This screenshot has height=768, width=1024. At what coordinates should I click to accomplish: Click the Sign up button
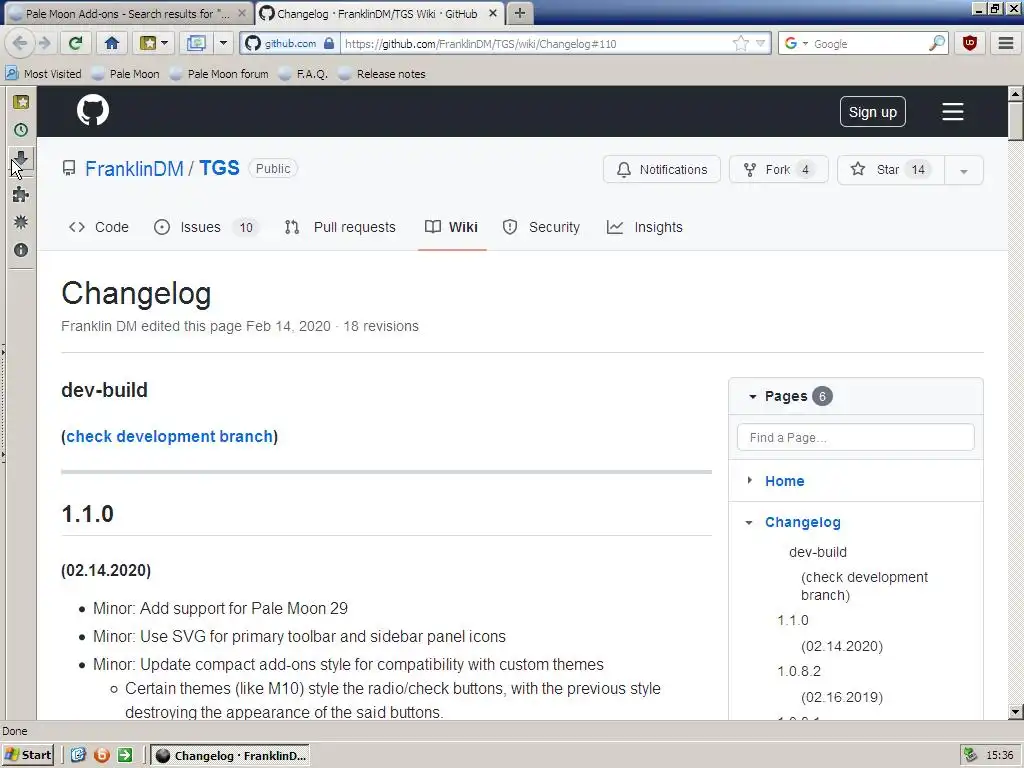872,112
